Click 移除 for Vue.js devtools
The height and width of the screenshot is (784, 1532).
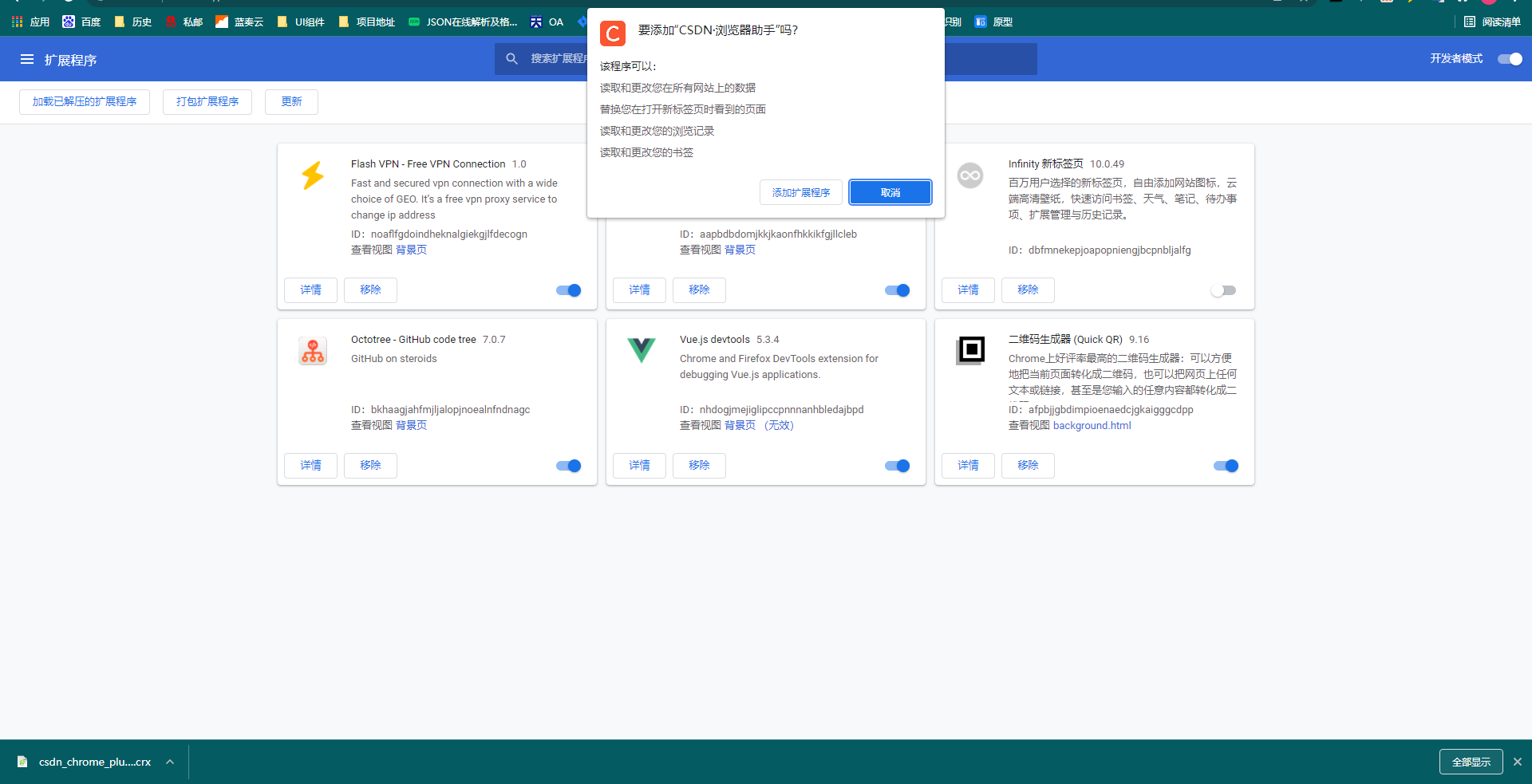[x=699, y=466]
